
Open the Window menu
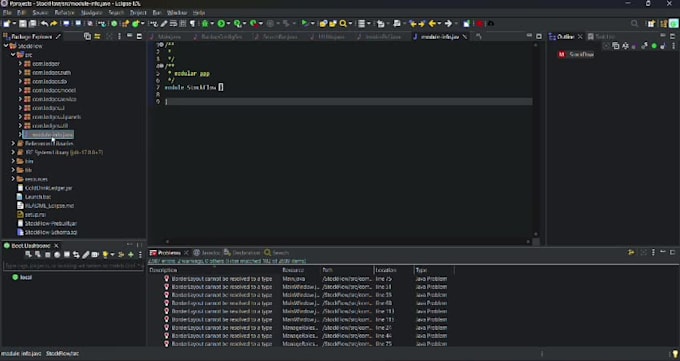177,13
